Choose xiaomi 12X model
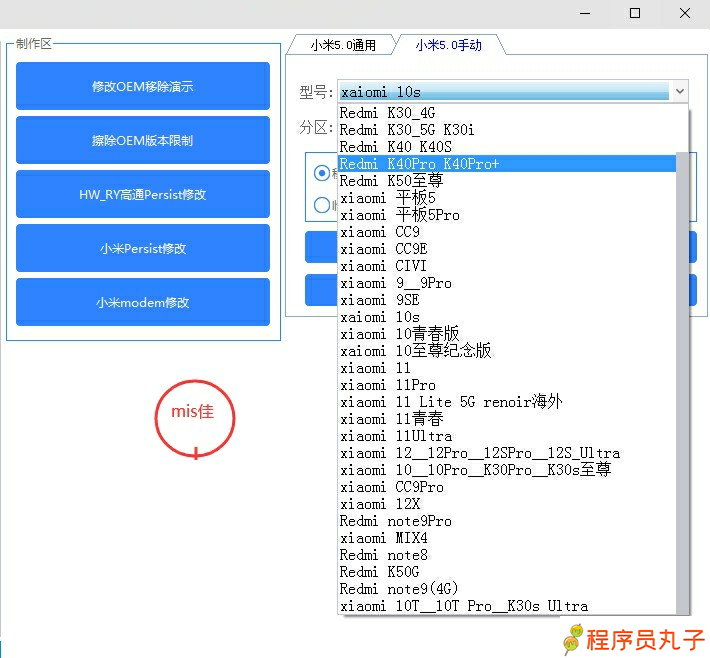This screenshot has width=710, height=658. tap(507, 504)
